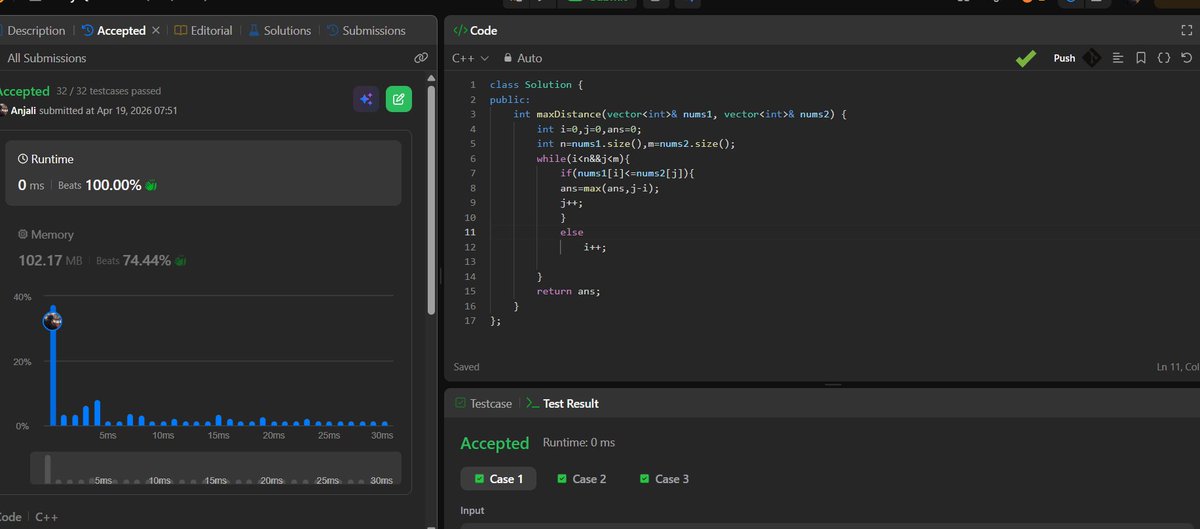
Task: Click the panel divider handle beside the editor
Action: click(x=441, y=277)
